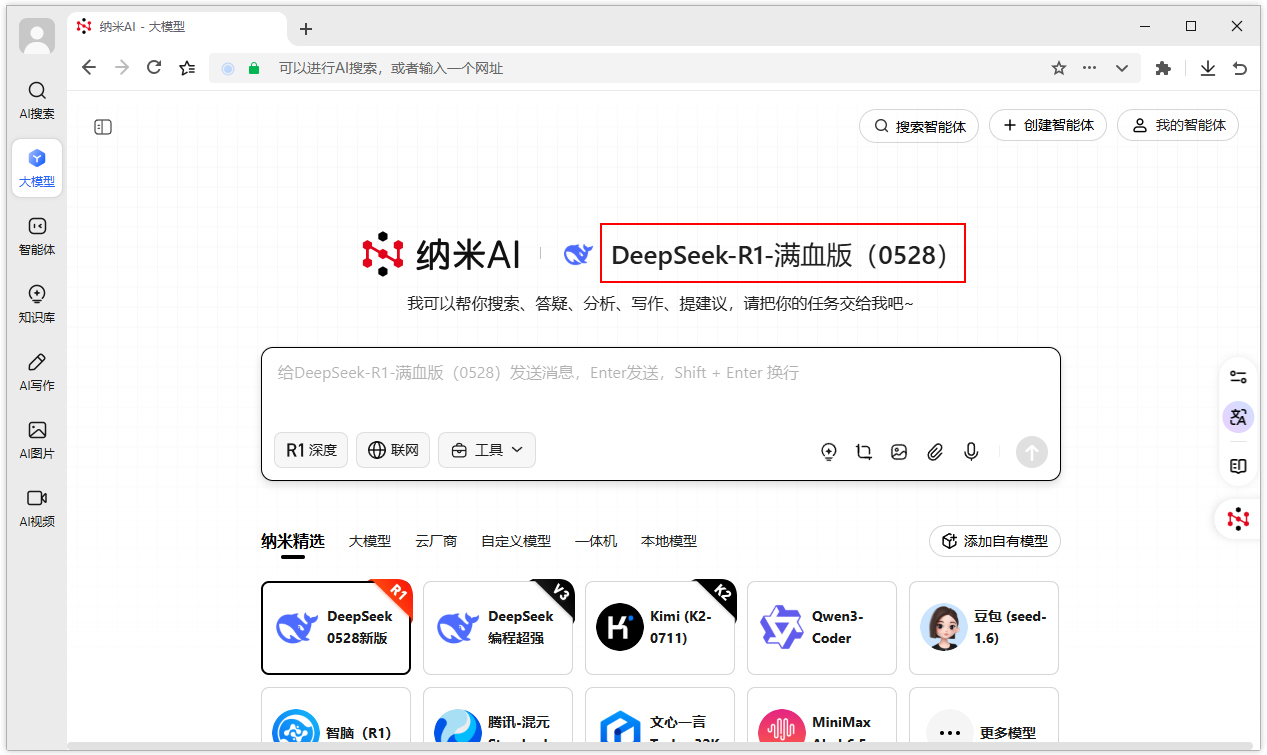Switch to the 本地模型 tab
This screenshot has width=1267, height=755.
click(x=667, y=541)
